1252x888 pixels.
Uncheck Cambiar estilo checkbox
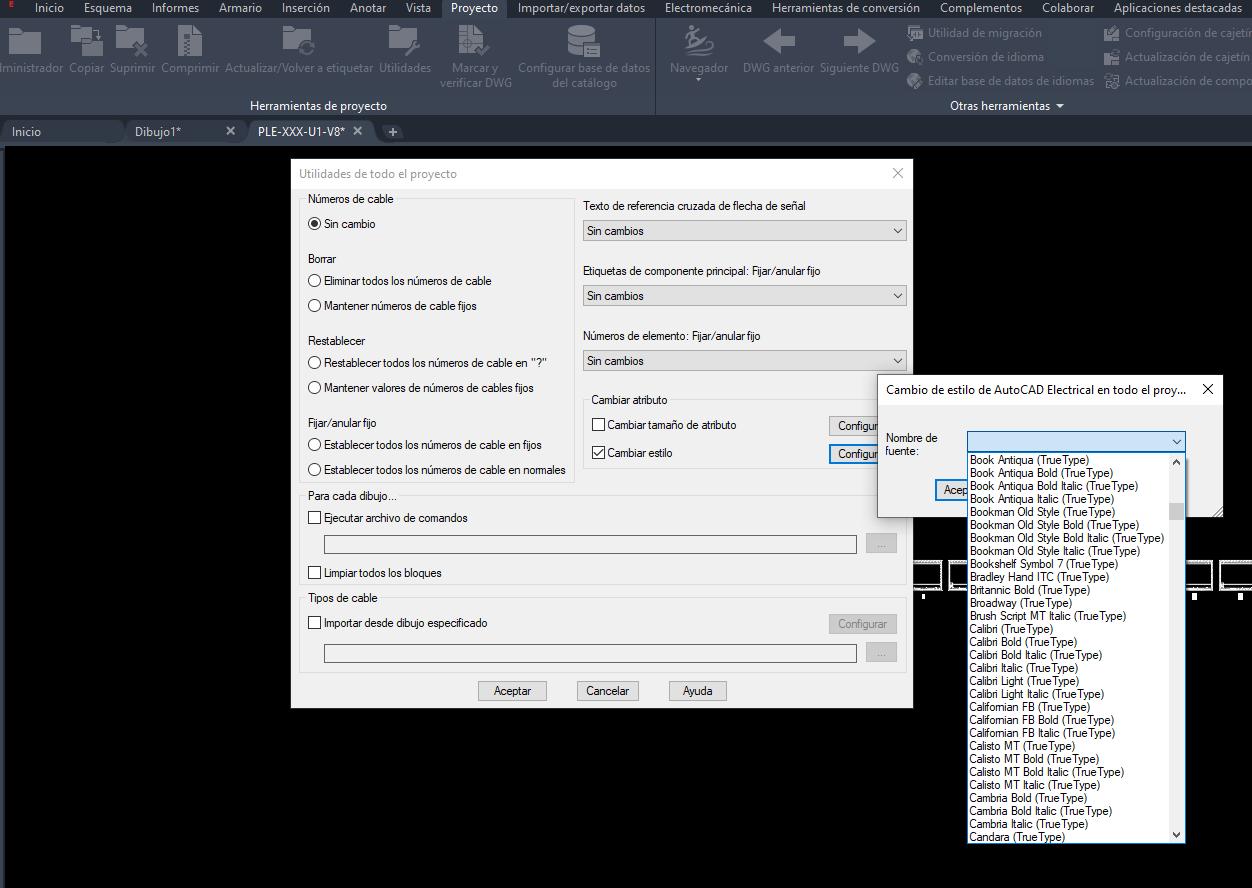click(x=599, y=453)
